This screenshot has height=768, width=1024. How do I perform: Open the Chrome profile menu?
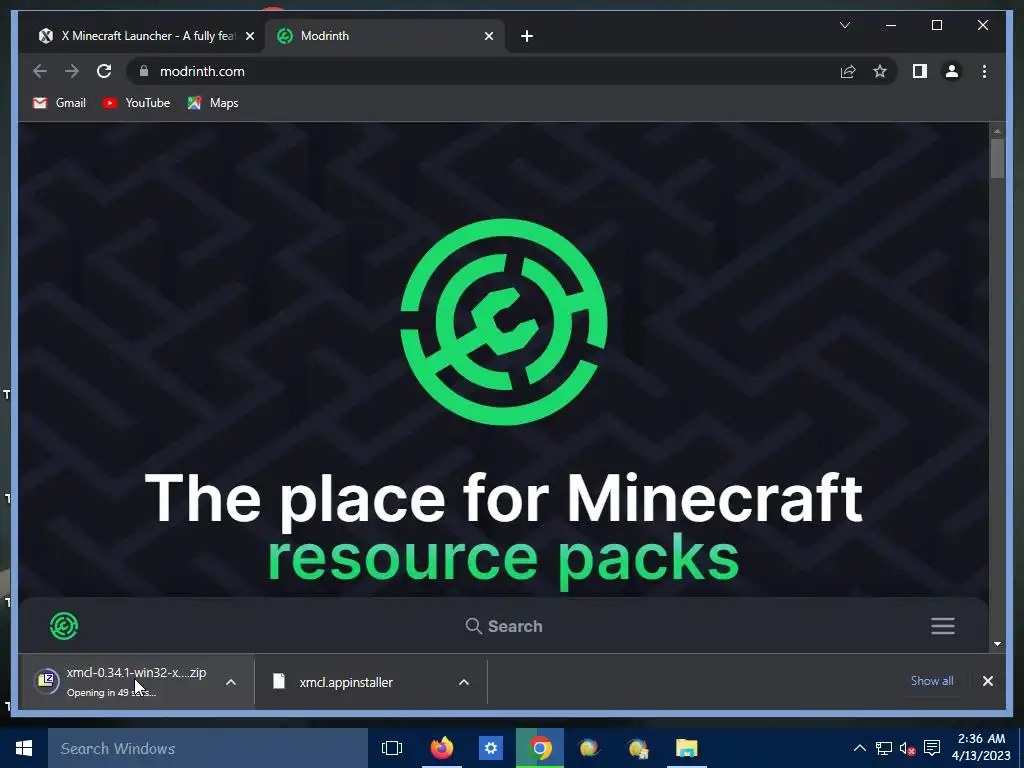click(952, 71)
